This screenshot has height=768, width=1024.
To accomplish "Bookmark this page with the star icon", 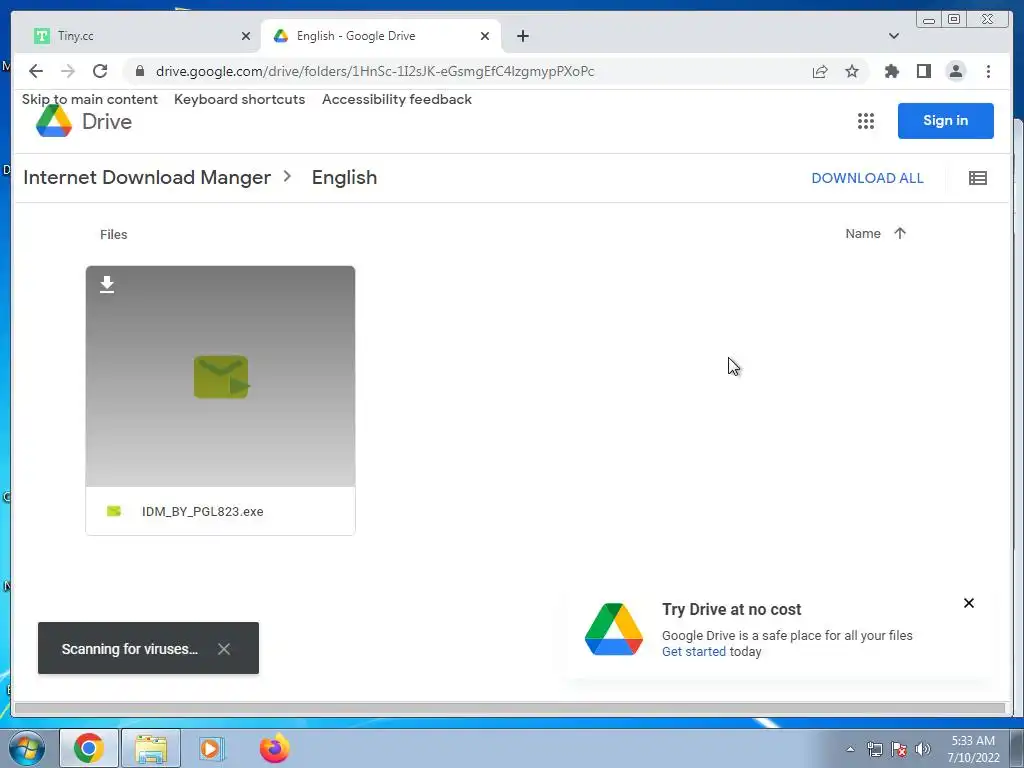I will 852,71.
